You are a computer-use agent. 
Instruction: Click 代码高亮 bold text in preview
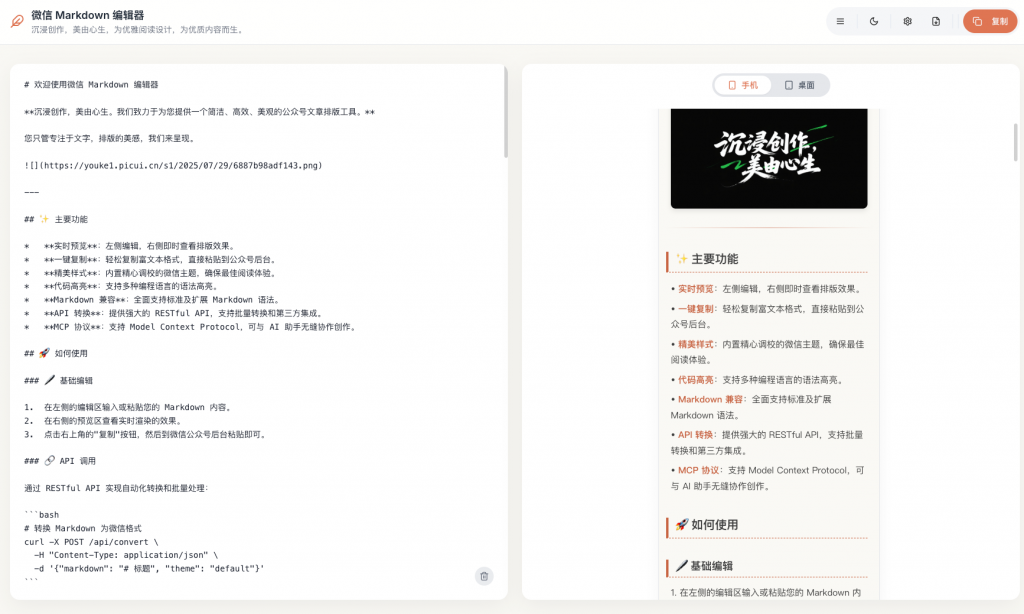click(x=696, y=380)
